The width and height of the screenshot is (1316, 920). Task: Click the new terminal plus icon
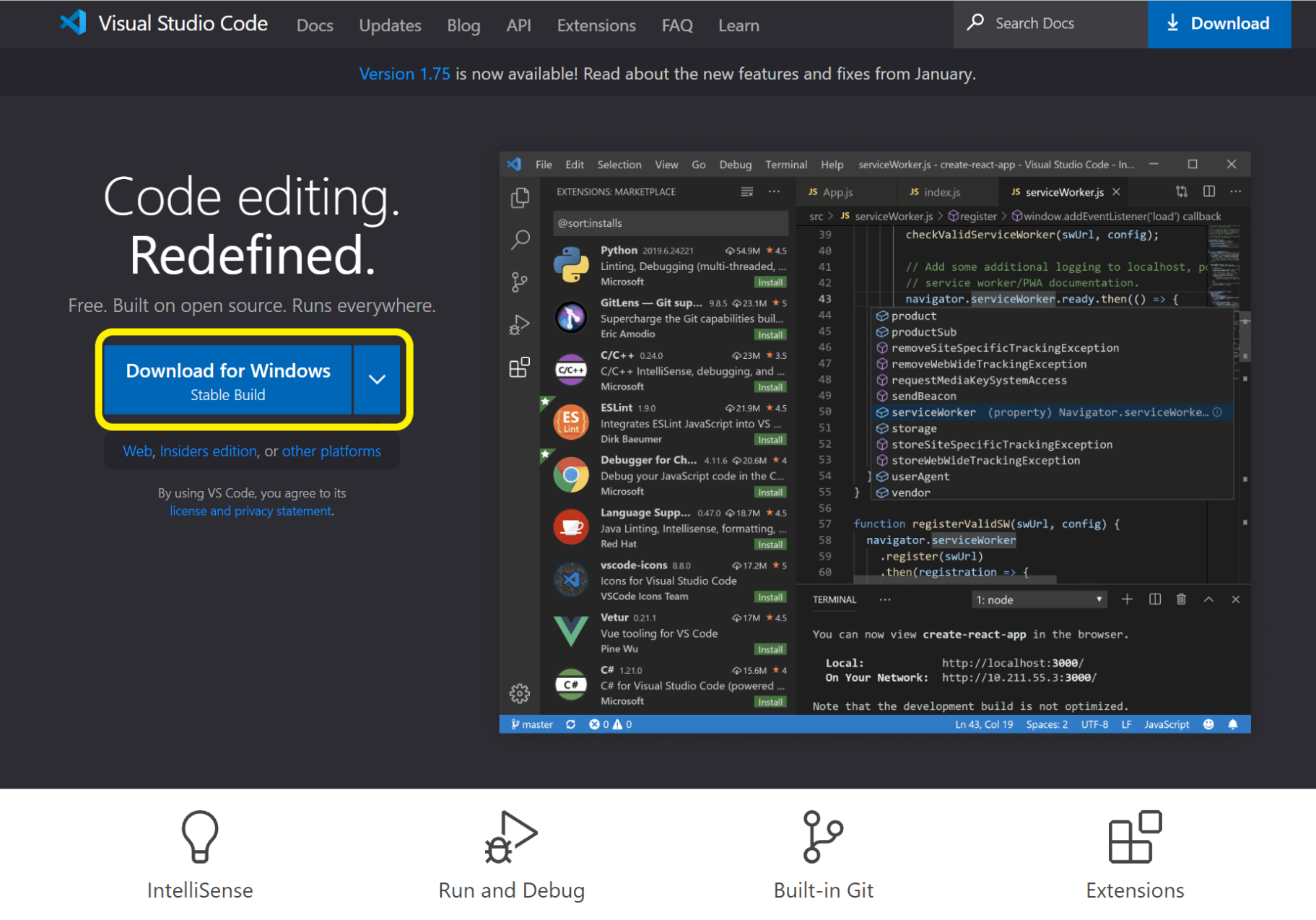(1127, 599)
